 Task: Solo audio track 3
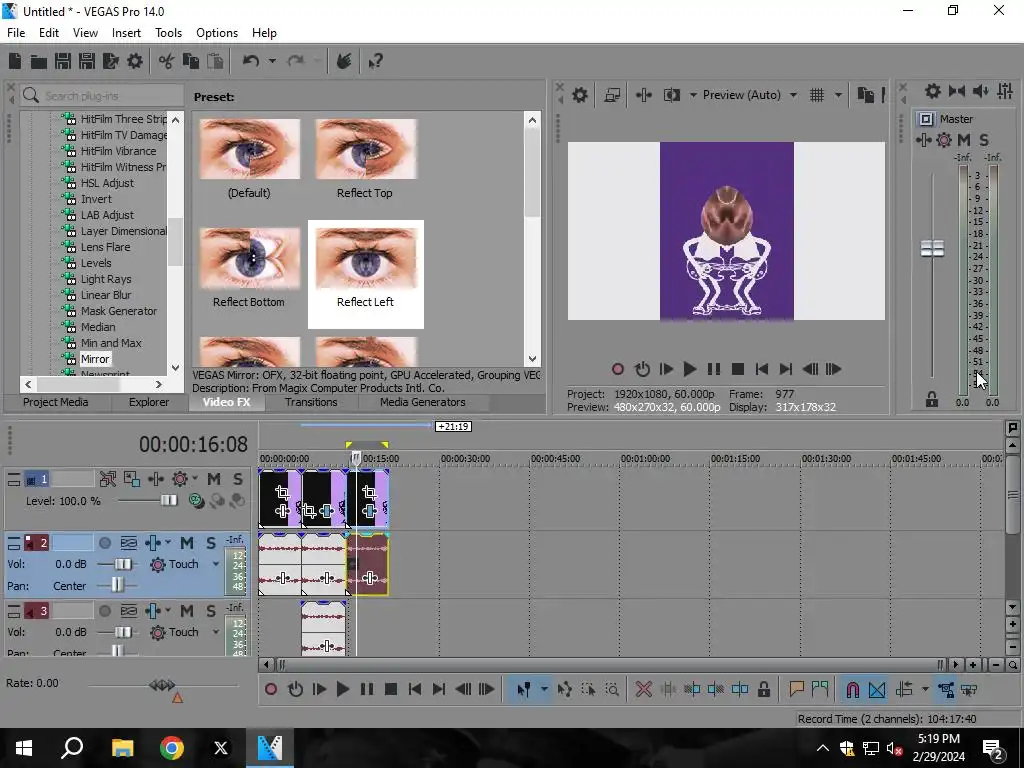pyautogui.click(x=210, y=611)
